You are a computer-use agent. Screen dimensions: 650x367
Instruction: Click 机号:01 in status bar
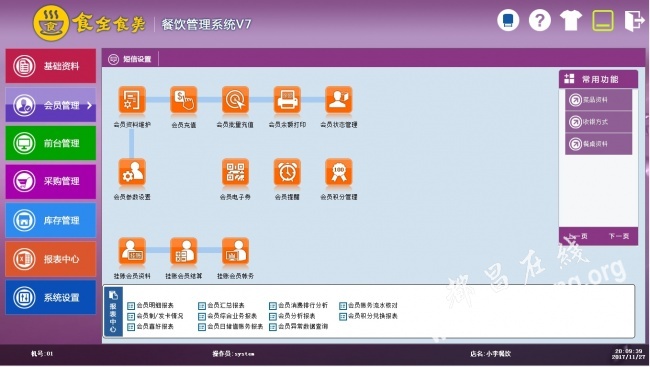42,354
